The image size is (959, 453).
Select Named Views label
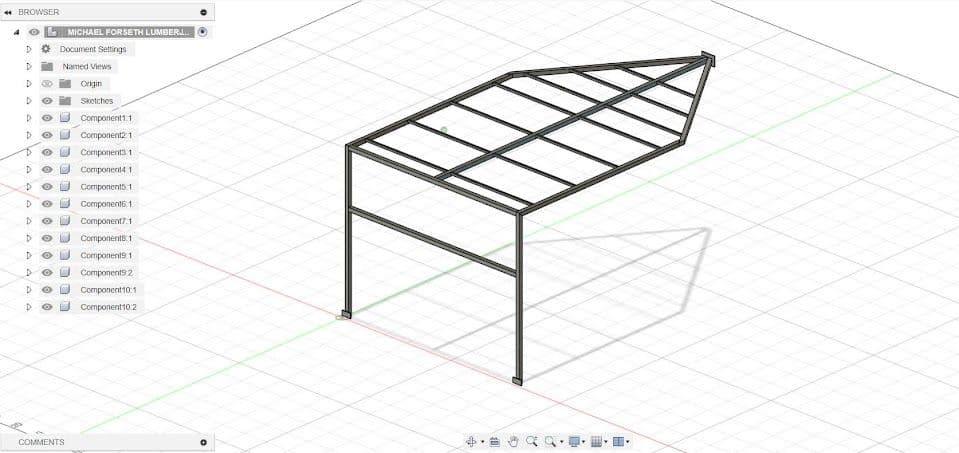pos(87,66)
